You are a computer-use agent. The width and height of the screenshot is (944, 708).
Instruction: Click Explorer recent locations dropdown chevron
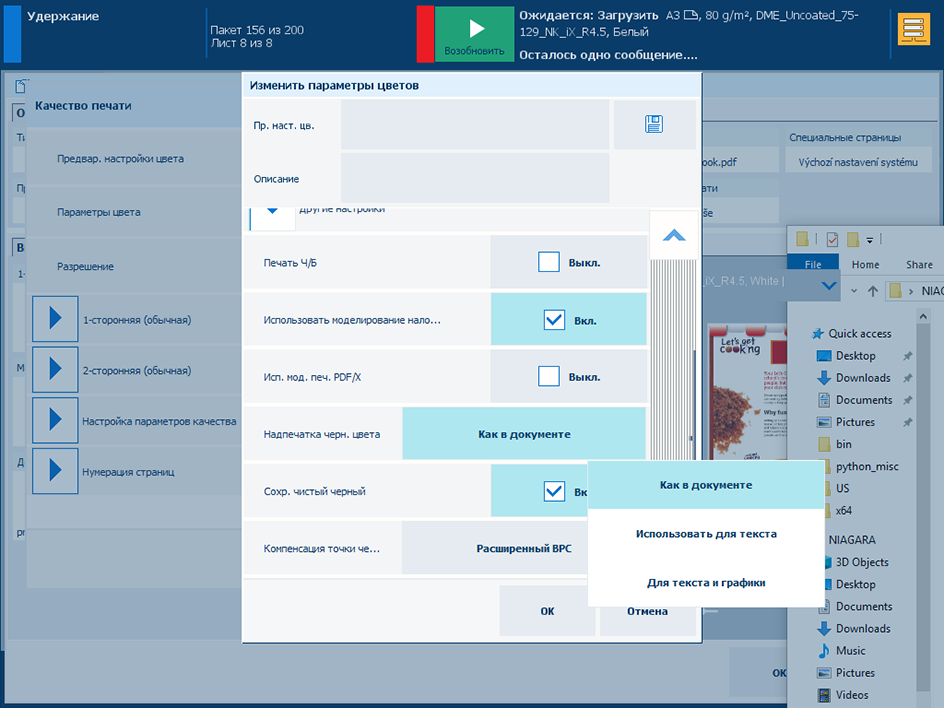tap(854, 291)
